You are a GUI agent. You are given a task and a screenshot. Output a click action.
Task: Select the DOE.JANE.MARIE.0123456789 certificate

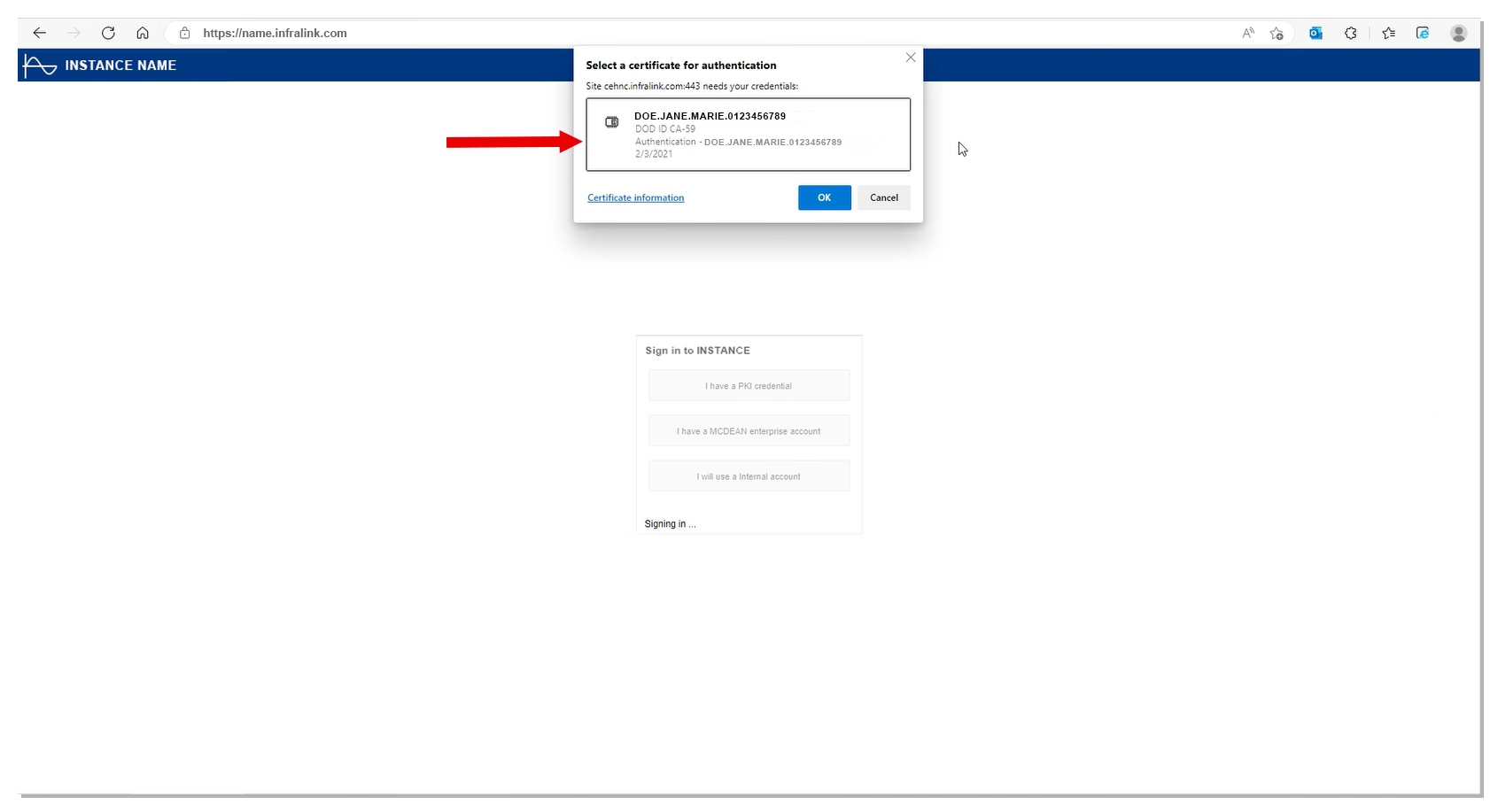coord(748,135)
